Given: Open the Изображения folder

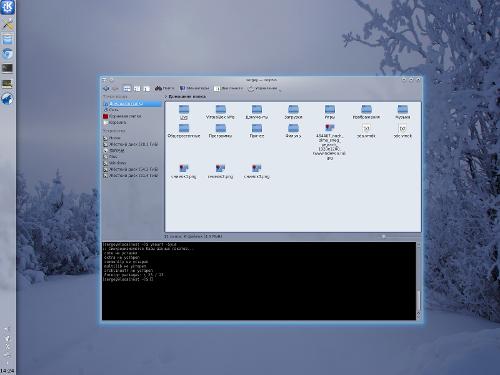Looking at the screenshot, I should coord(366,112).
